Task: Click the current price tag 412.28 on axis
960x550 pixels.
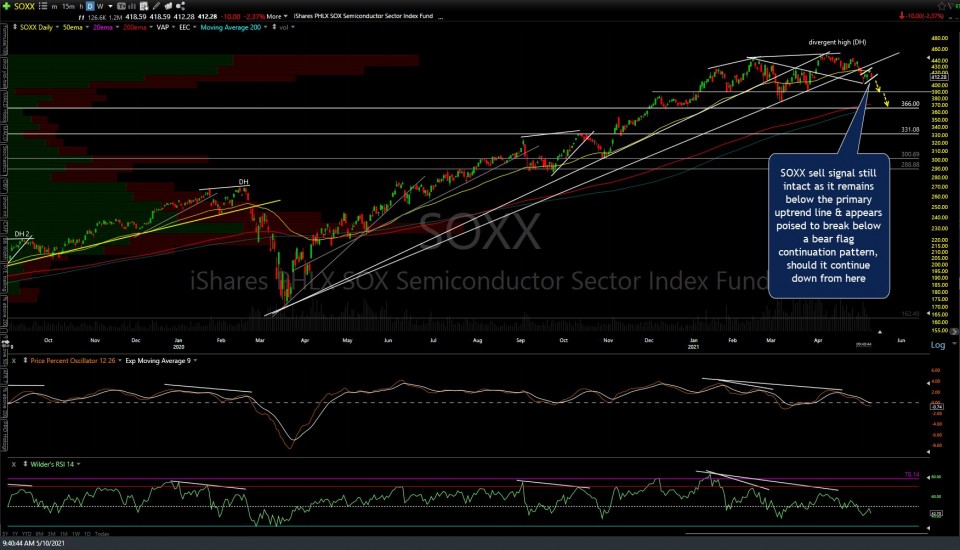Action: (939, 77)
